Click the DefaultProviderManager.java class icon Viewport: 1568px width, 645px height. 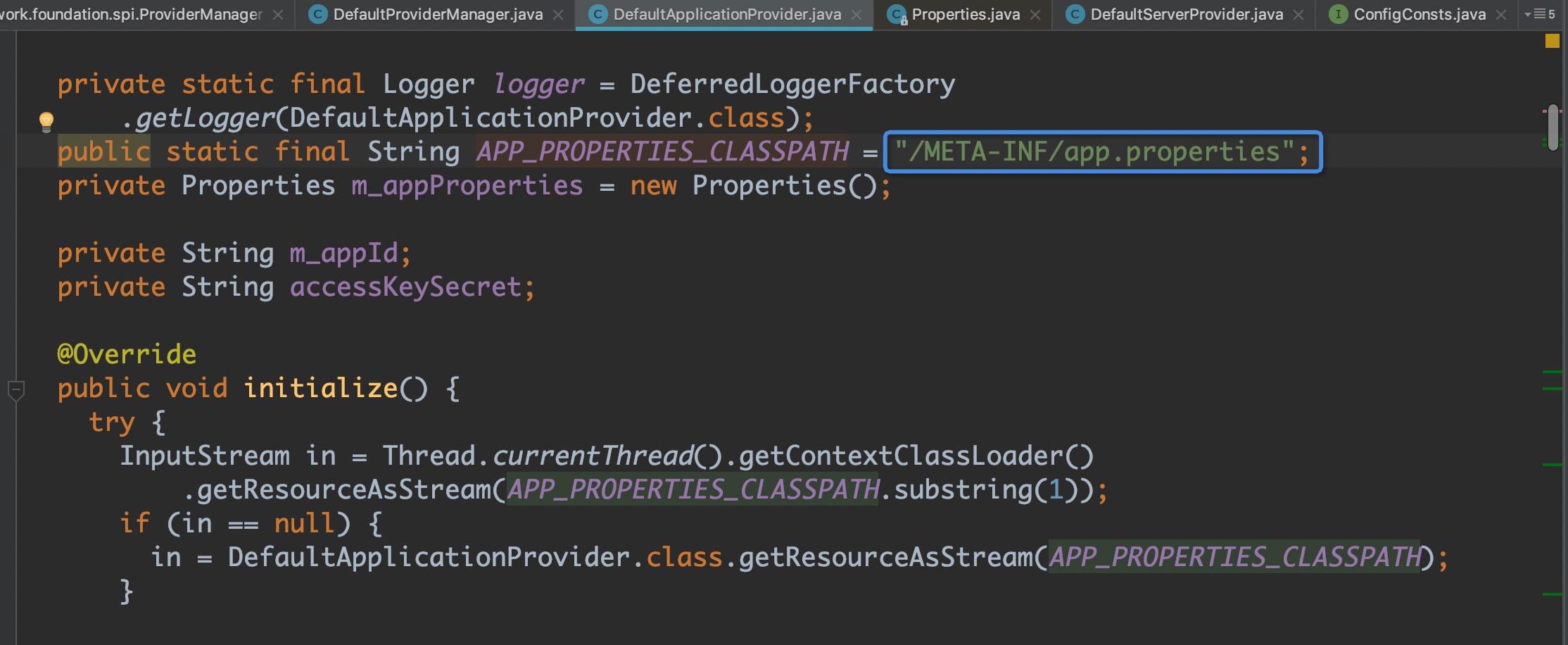(318, 14)
